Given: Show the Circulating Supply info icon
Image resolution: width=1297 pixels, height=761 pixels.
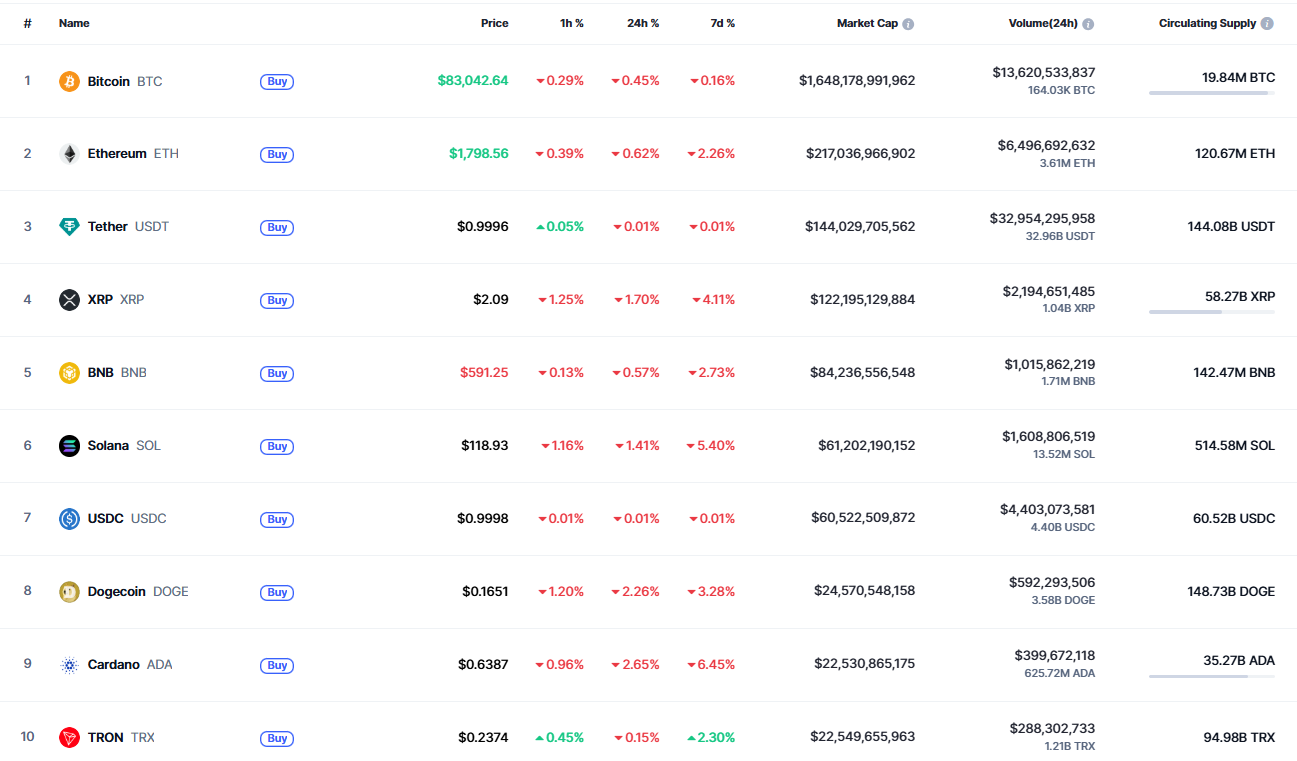Looking at the screenshot, I should tap(1267, 24).
